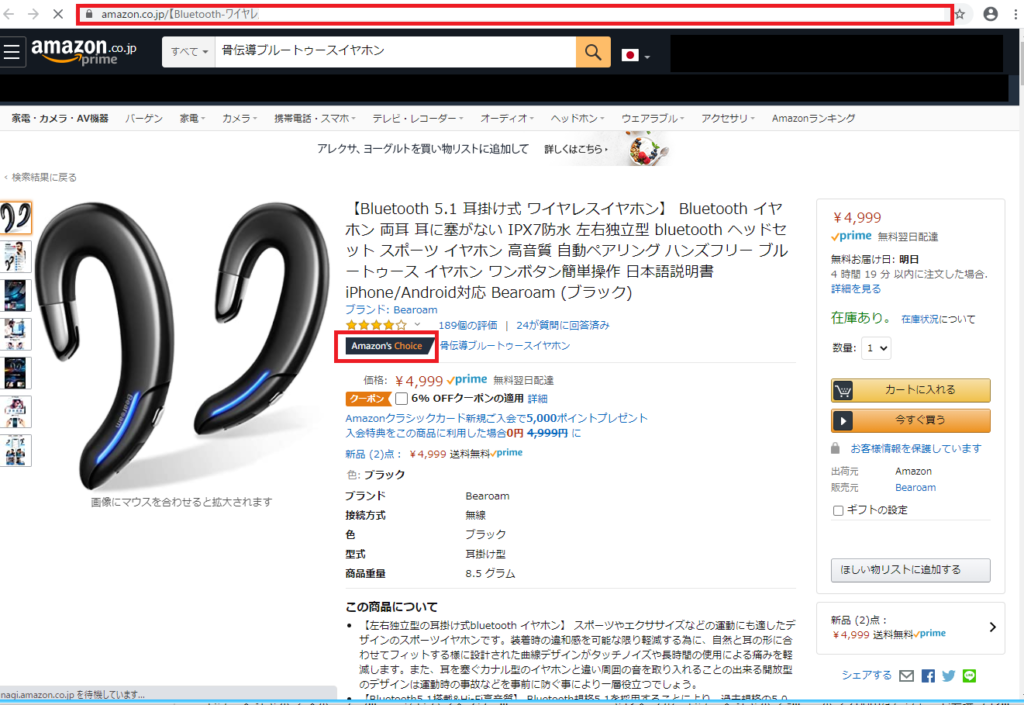Open 骨伝導ブルートゥースイヤホン link beside badge
The image size is (1024, 705).
point(505,345)
